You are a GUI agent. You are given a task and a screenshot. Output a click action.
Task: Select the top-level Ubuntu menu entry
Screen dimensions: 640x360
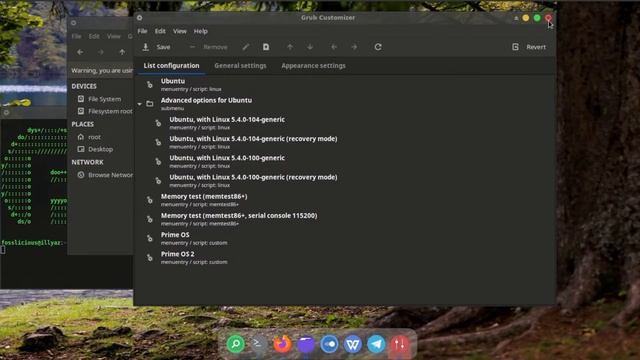click(x=345, y=84)
